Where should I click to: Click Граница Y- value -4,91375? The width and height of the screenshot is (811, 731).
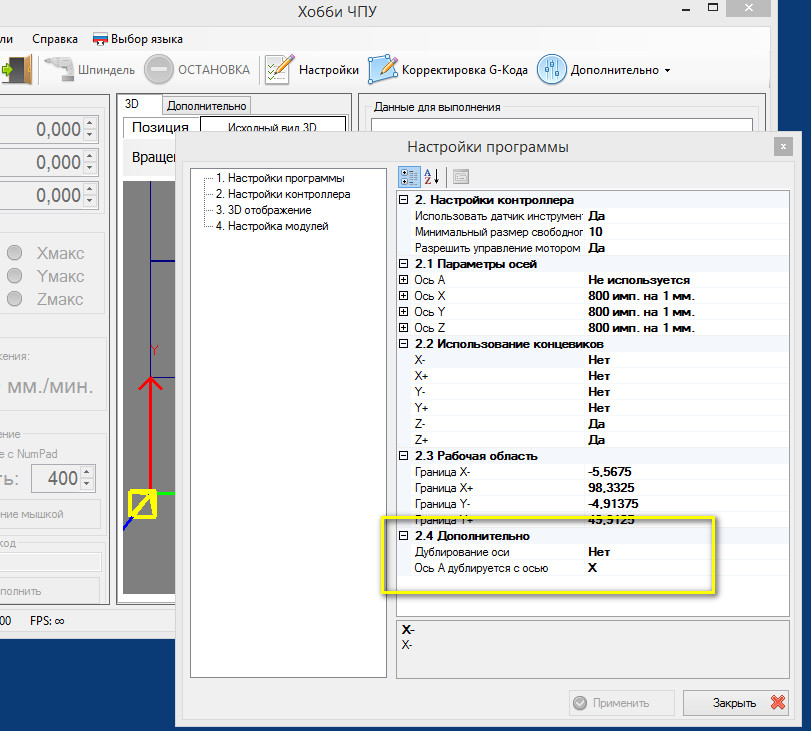(x=687, y=504)
